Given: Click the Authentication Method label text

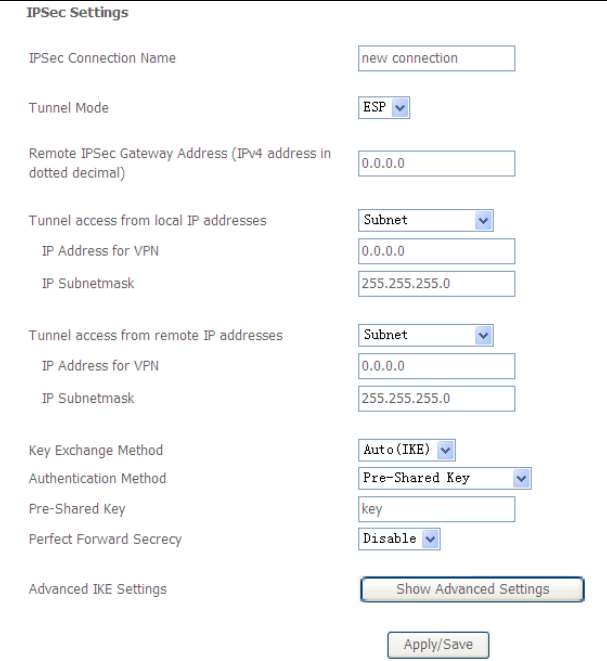Looking at the screenshot, I should point(97,479).
